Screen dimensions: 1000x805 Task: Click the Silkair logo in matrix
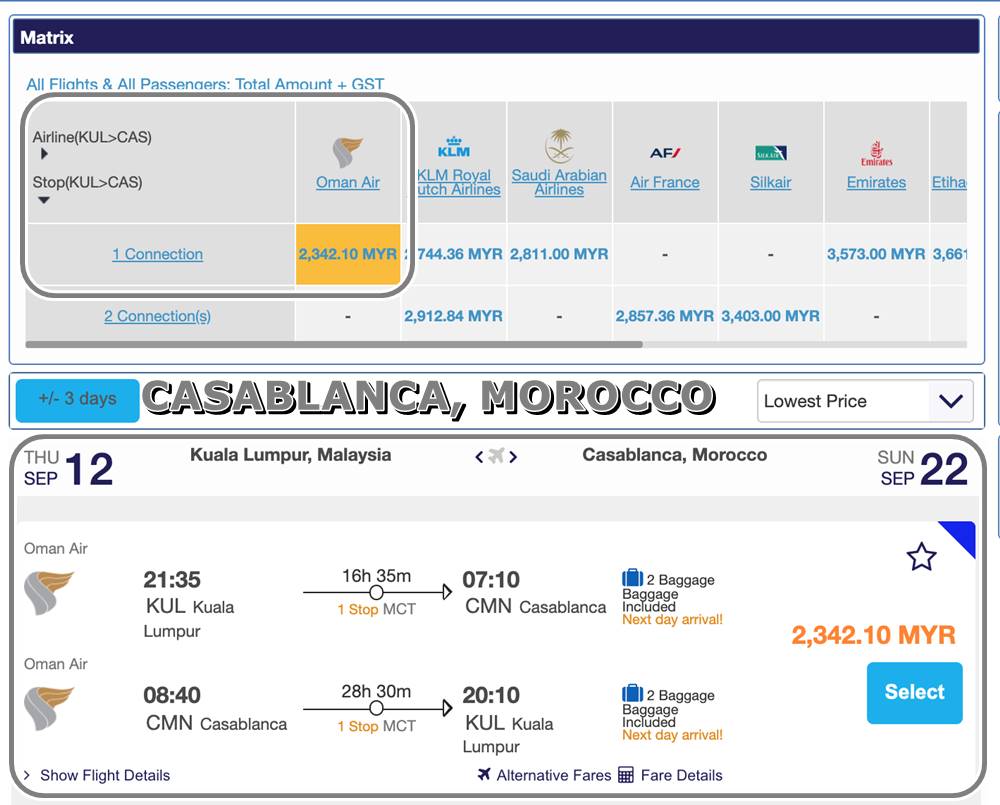coord(770,153)
